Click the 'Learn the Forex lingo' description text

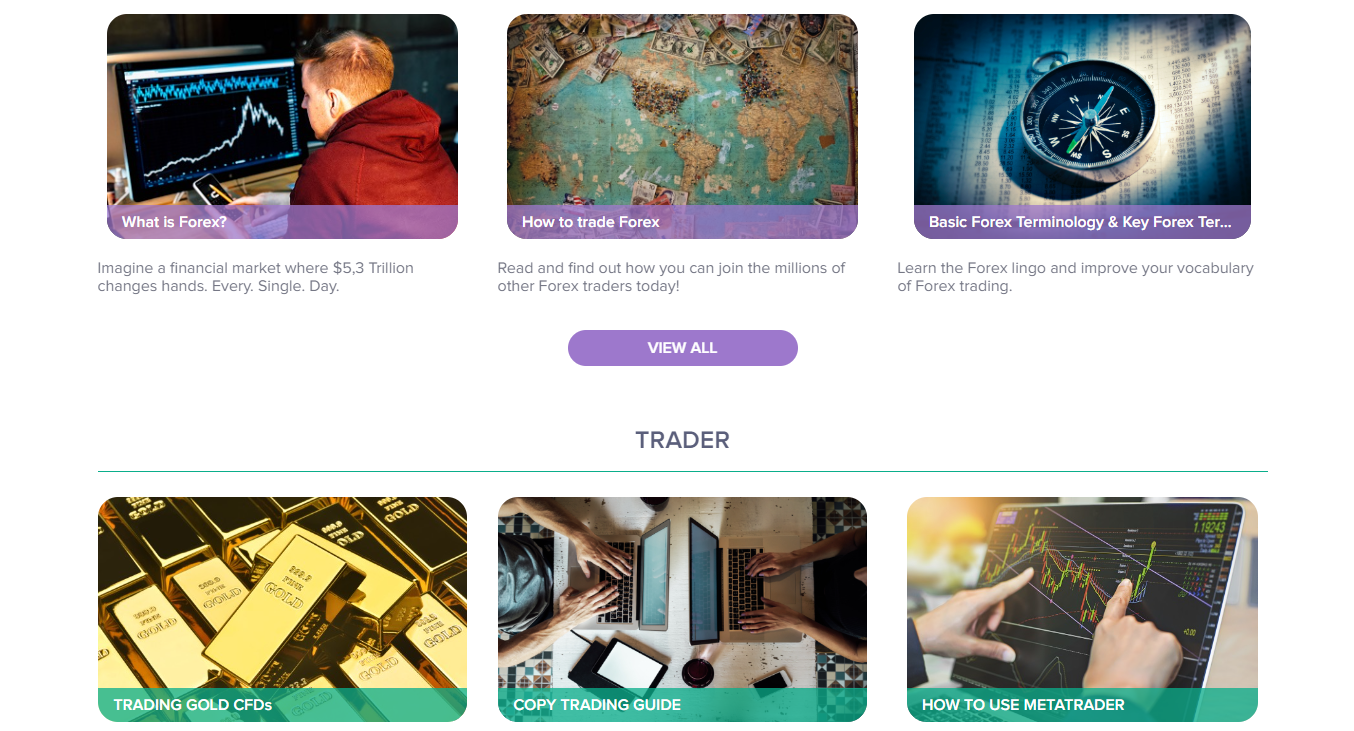pyautogui.click(x=1075, y=277)
